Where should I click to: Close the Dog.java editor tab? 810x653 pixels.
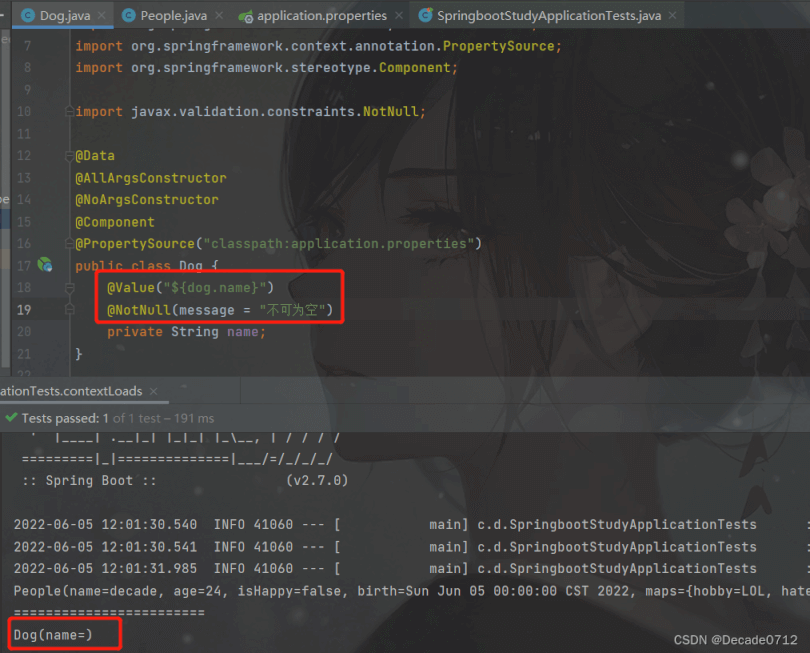103,16
